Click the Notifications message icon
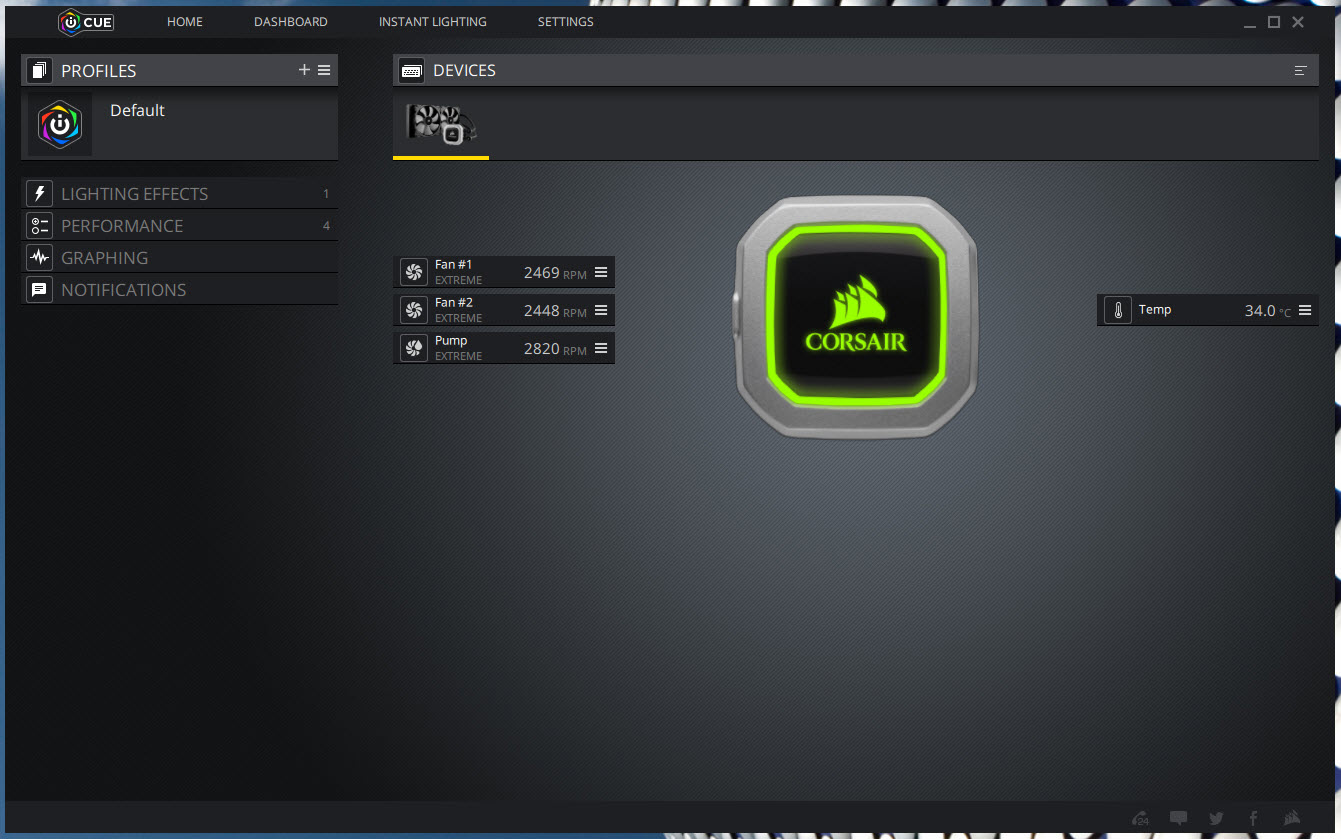This screenshot has width=1341, height=839. (x=39, y=289)
